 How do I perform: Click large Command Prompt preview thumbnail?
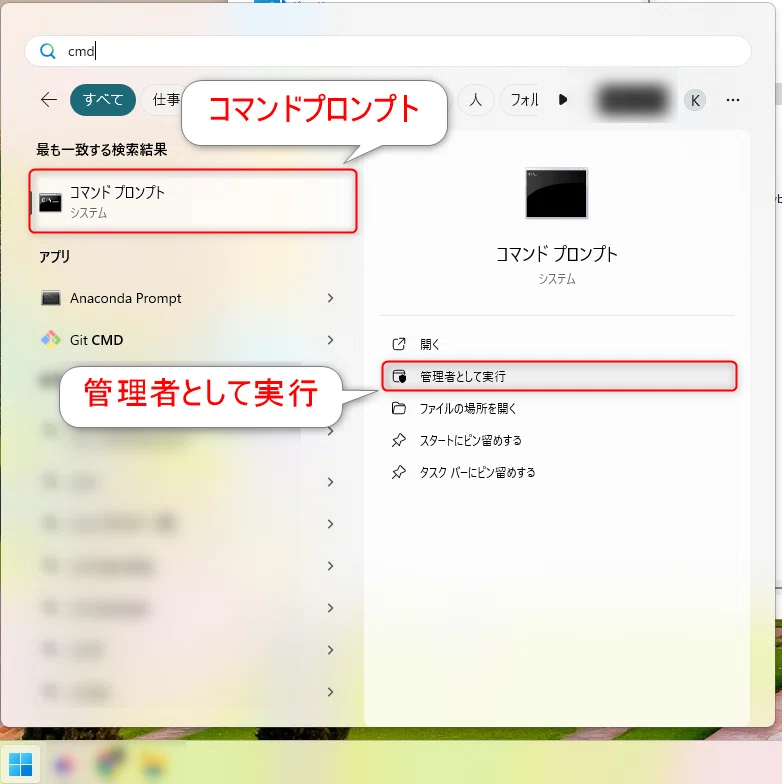click(556, 194)
